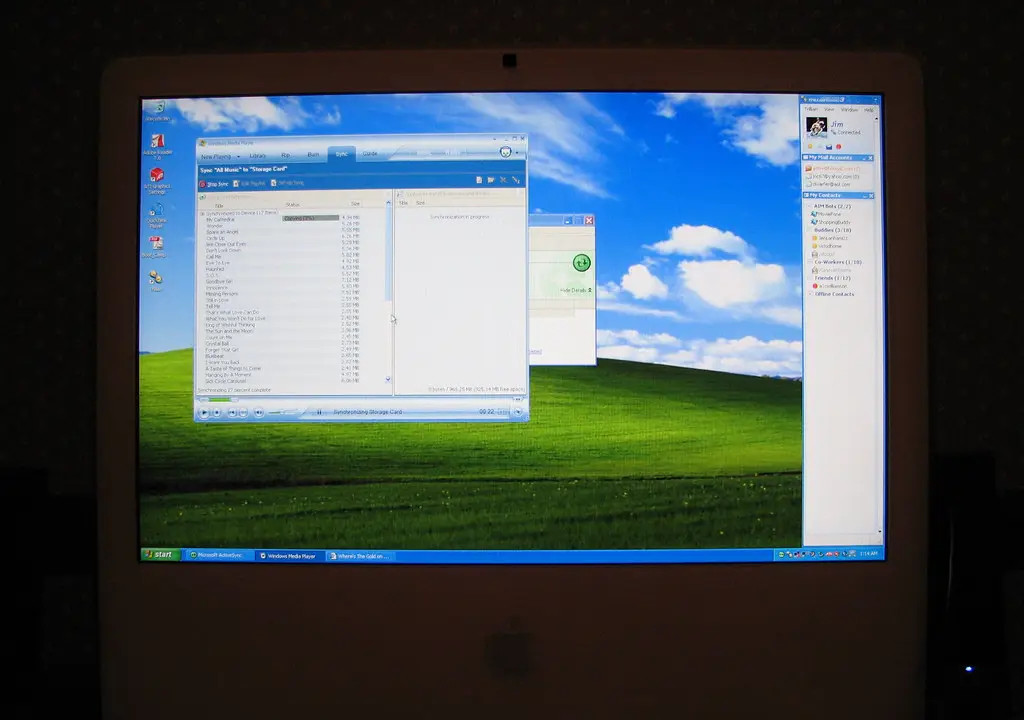Screen dimensions: 1024x720
Task: Open the View menu in Trillian
Action: click(829, 109)
